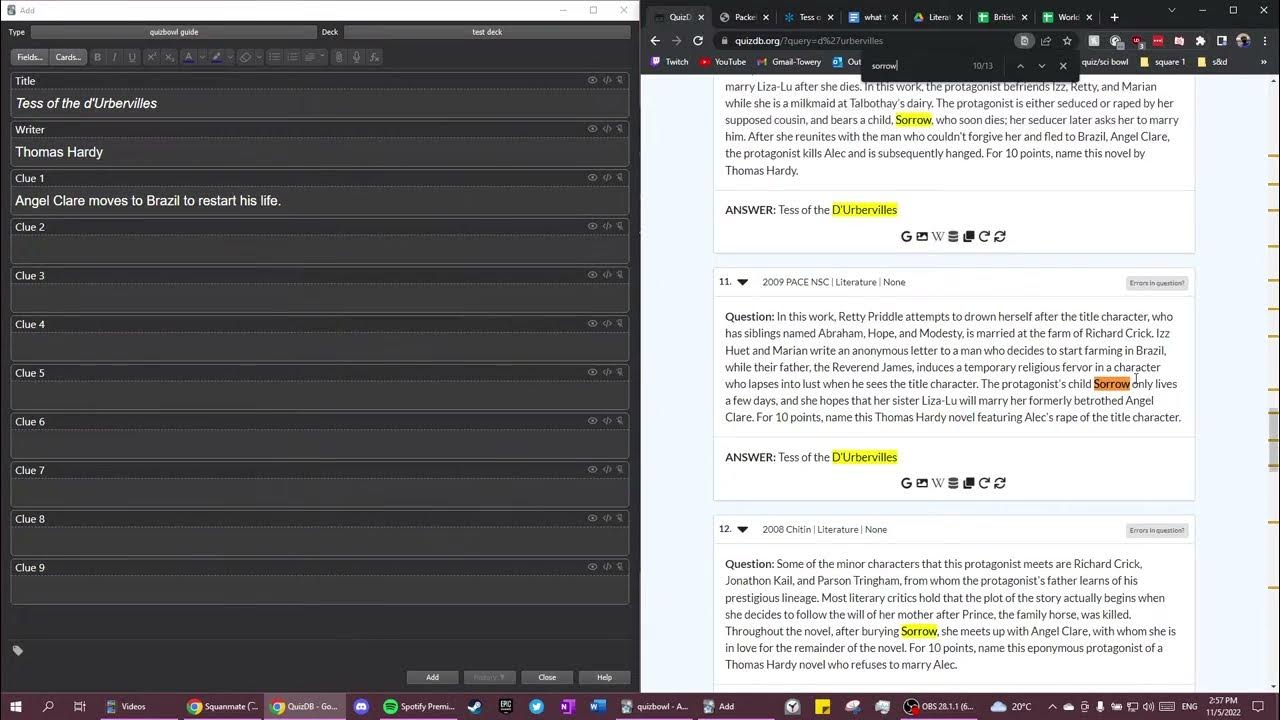Switch to the 'what t' Docs tab
Screen dimensions: 1280x720
(x=873, y=17)
